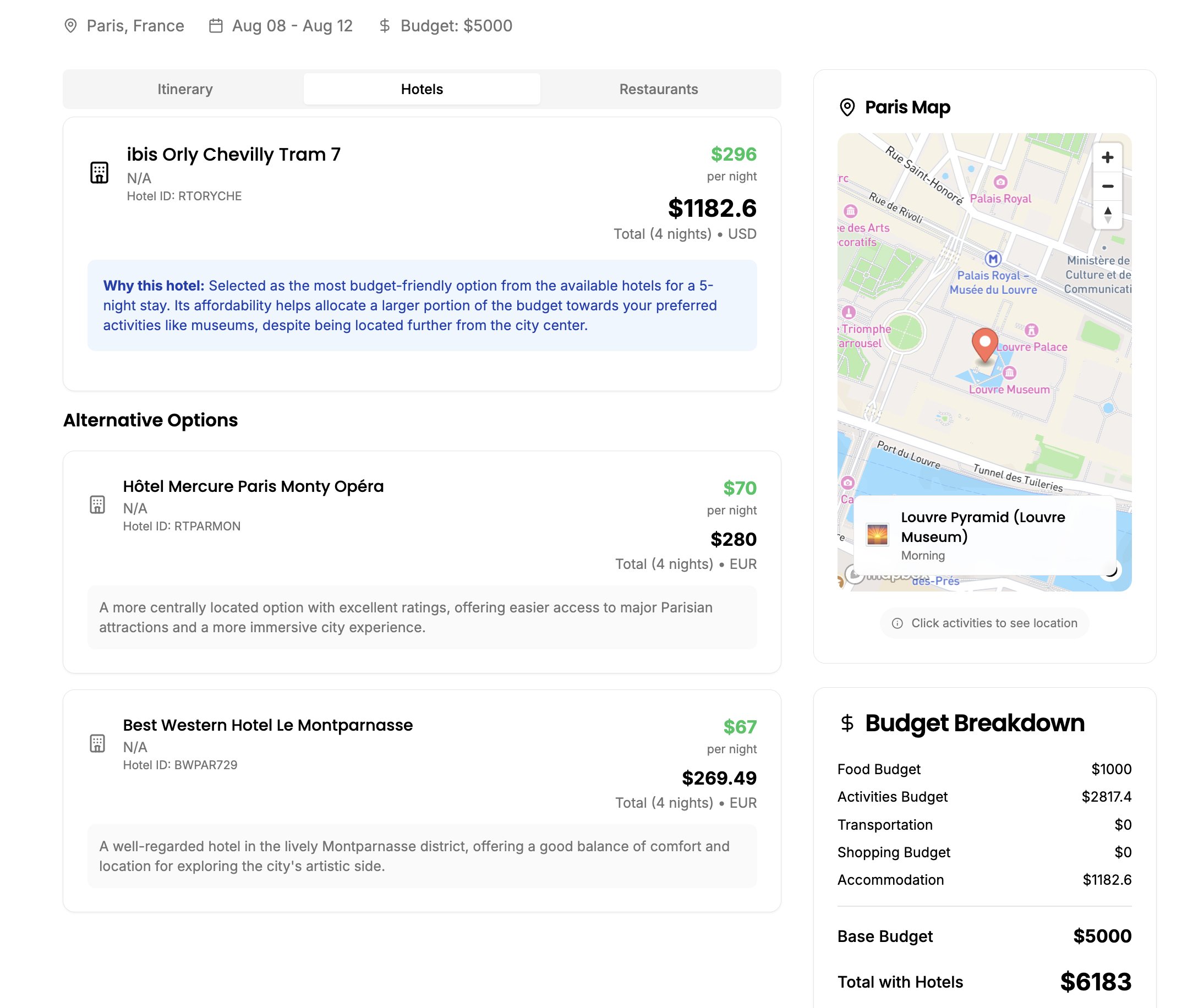
Task: Click the Paris Map pin icon
Action: pos(847,107)
